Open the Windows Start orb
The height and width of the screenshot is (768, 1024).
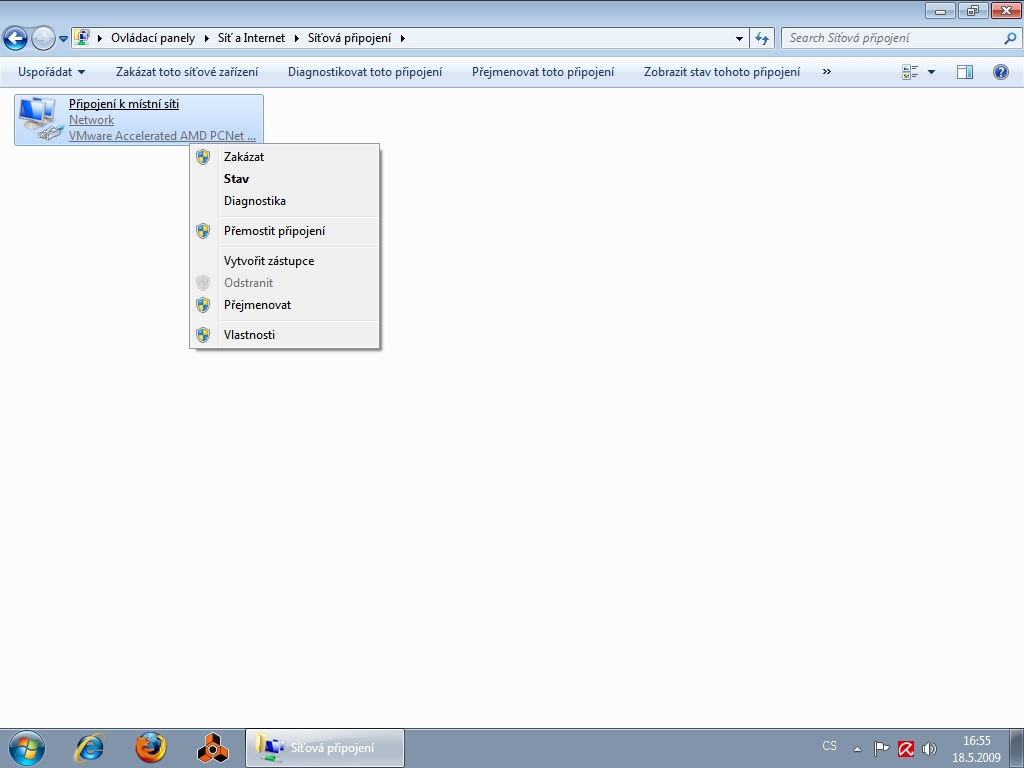click(x=27, y=748)
